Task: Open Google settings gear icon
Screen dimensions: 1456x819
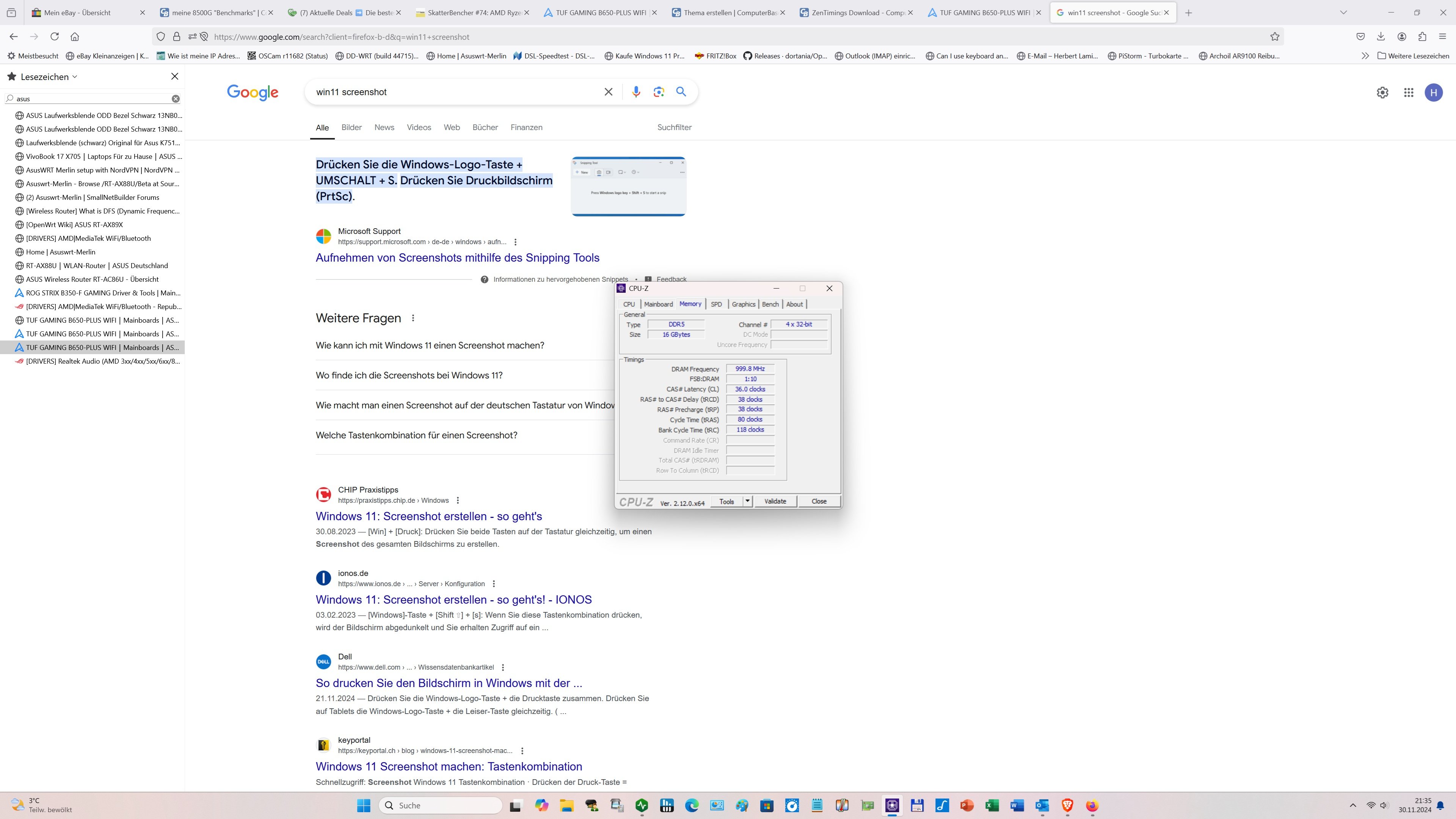Action: click(x=1382, y=93)
